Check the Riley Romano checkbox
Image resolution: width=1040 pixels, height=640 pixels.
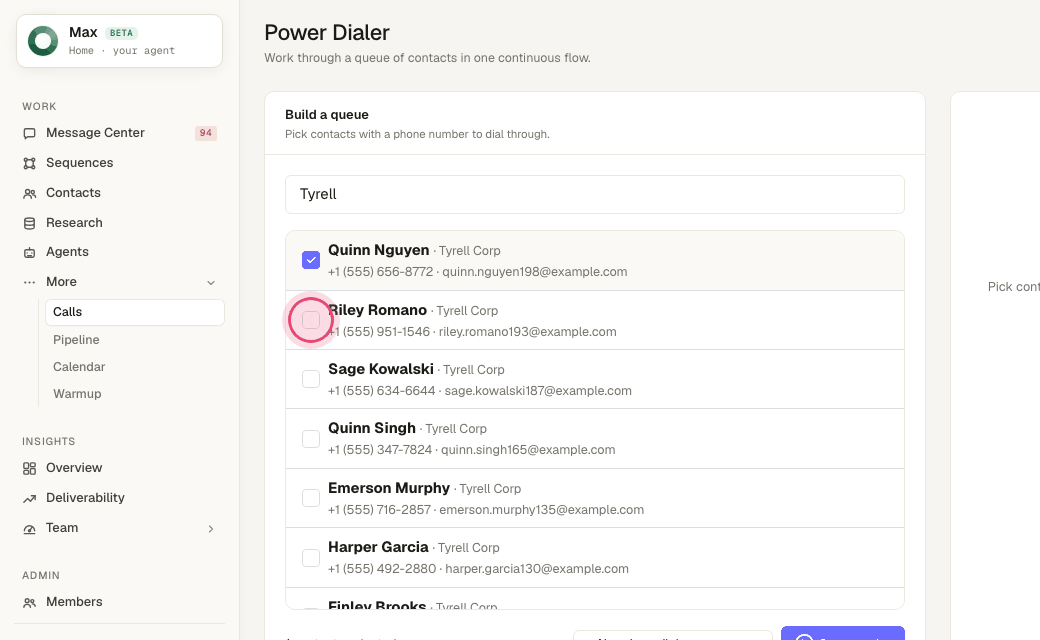point(310,320)
